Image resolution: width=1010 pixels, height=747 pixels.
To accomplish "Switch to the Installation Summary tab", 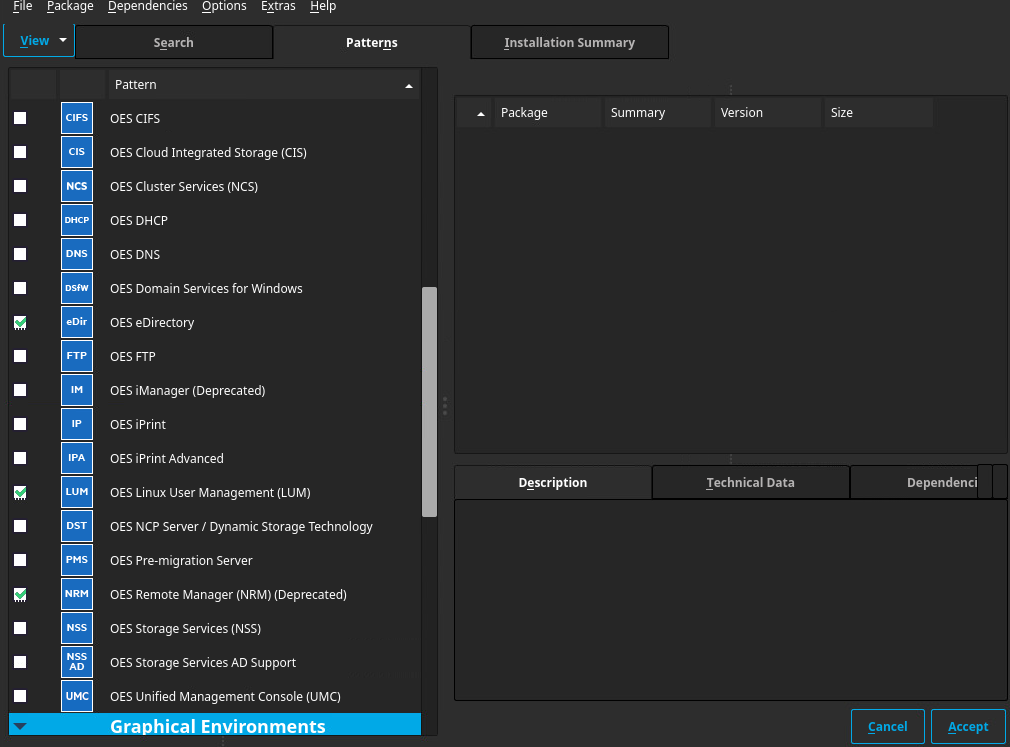I will [569, 43].
